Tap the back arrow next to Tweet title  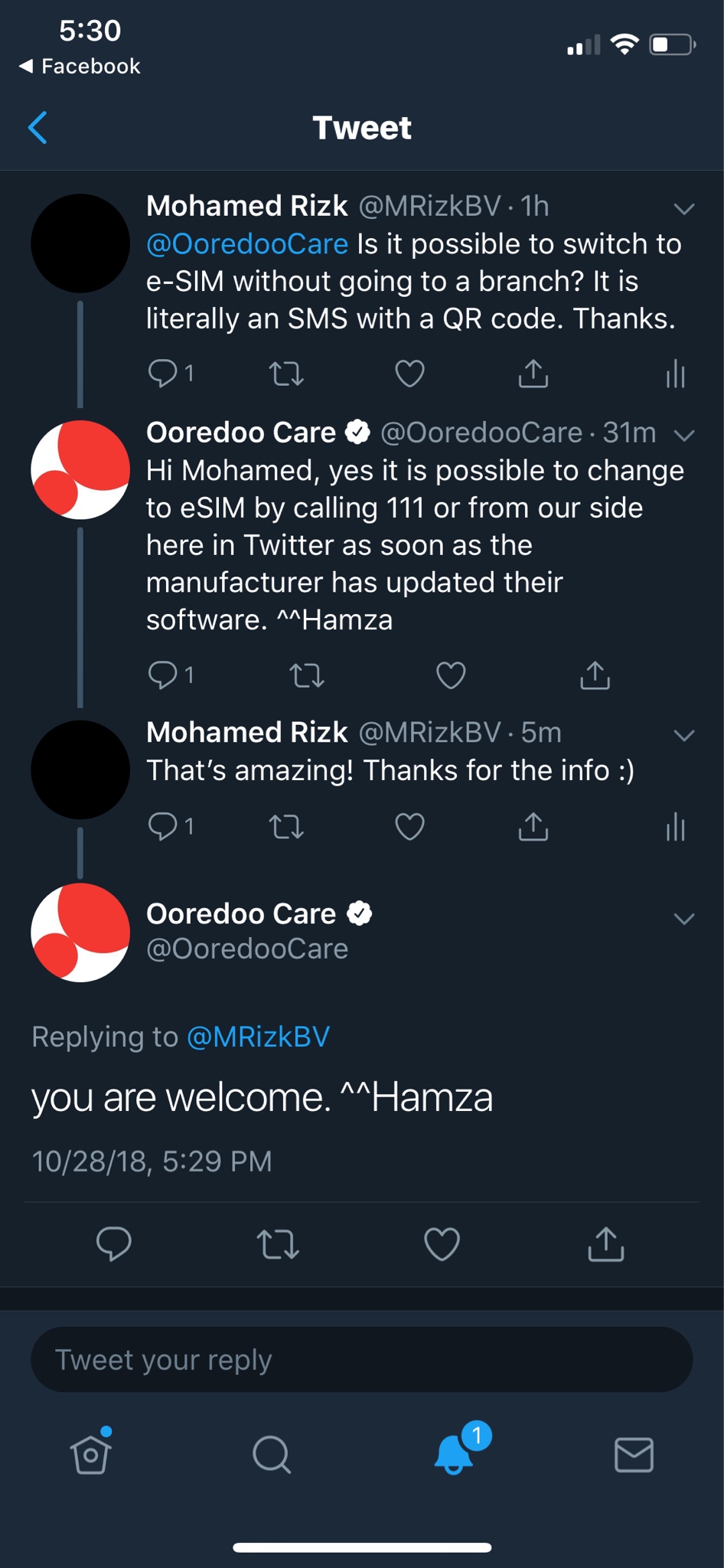point(38,128)
